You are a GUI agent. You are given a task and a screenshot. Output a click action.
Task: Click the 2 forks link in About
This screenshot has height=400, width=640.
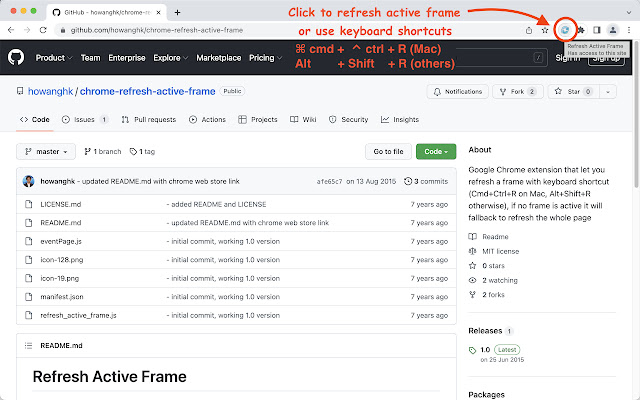[x=487, y=295]
